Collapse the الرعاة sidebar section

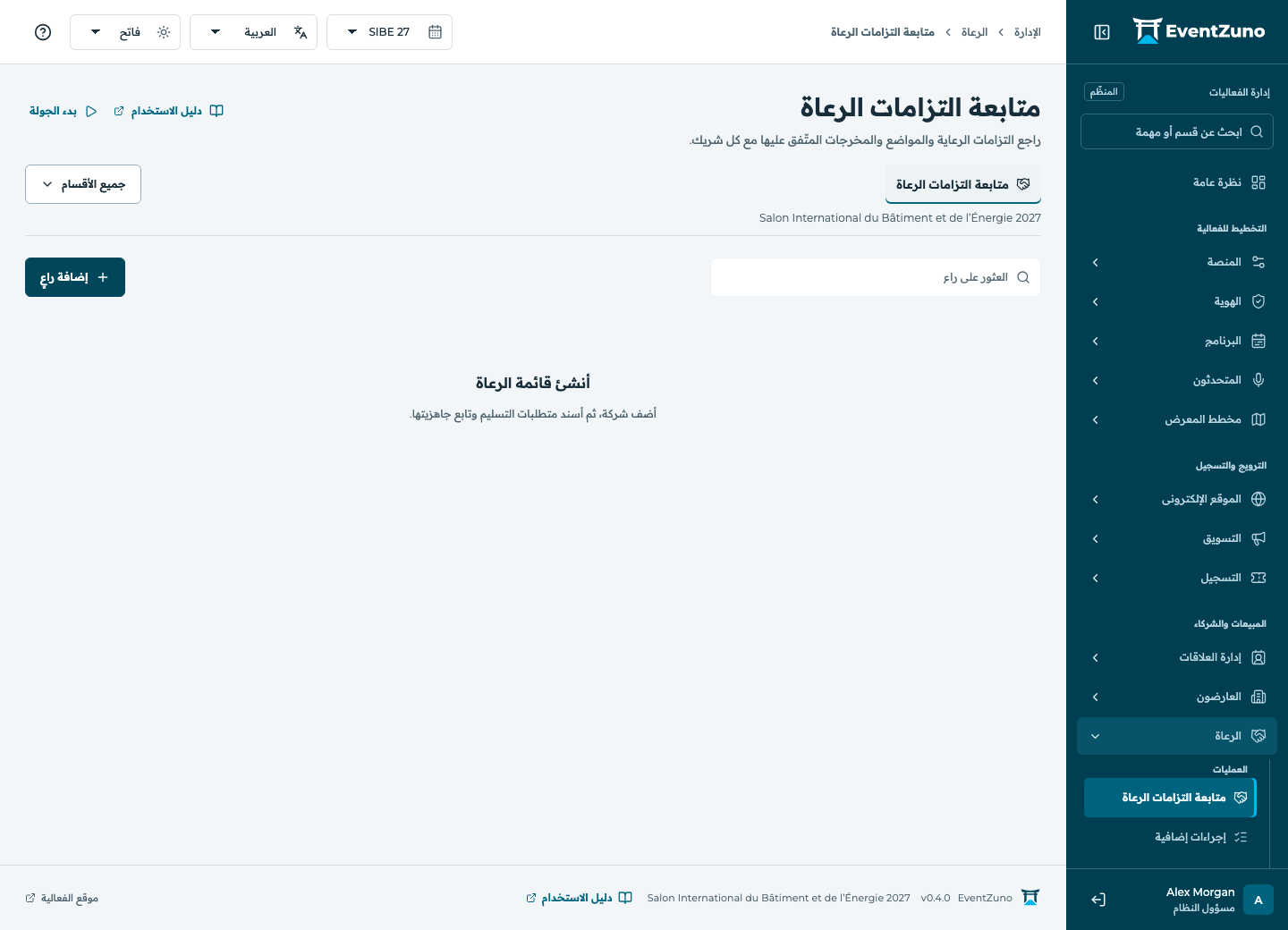[x=1177, y=736]
